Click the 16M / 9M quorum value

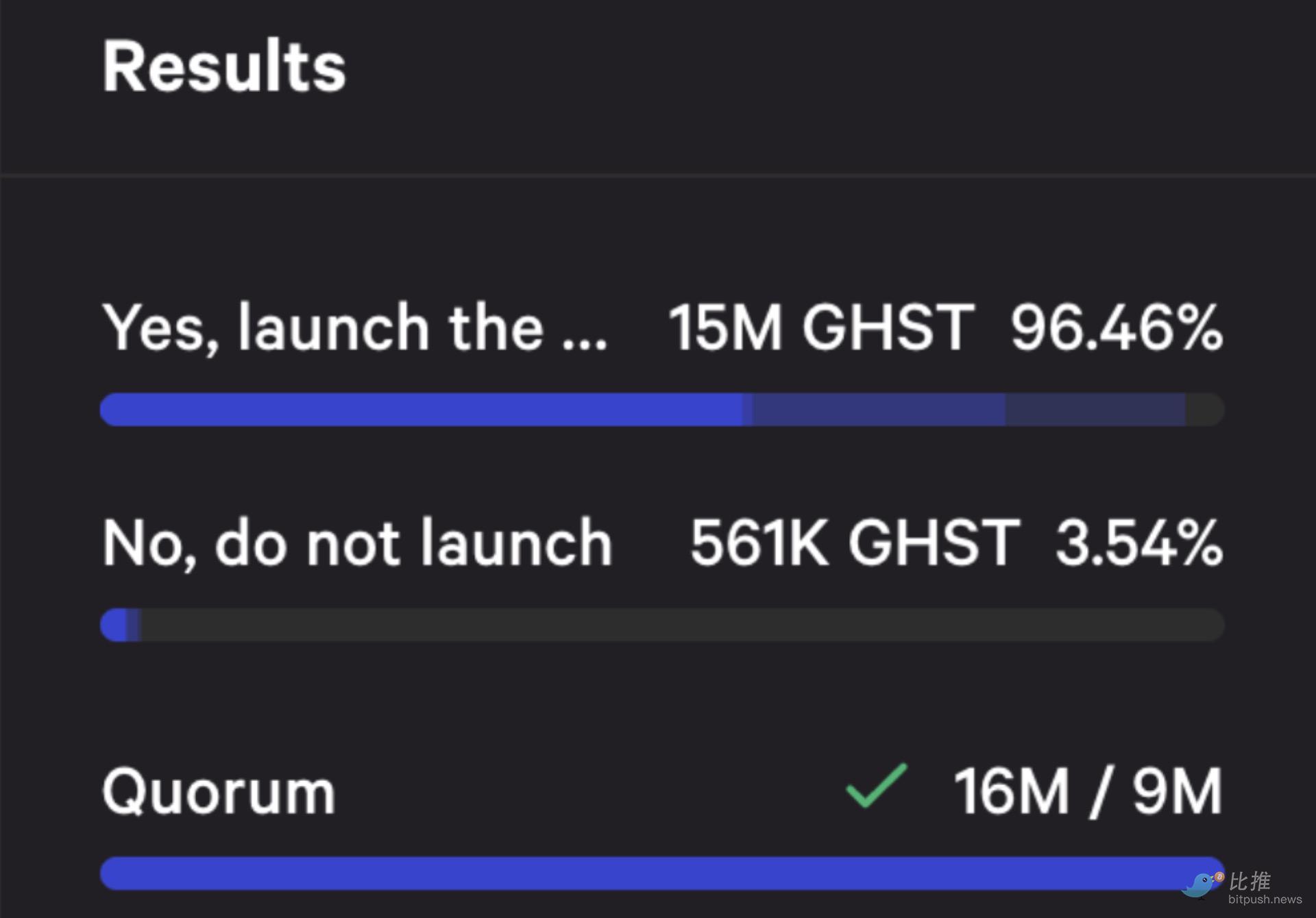click(x=1088, y=791)
